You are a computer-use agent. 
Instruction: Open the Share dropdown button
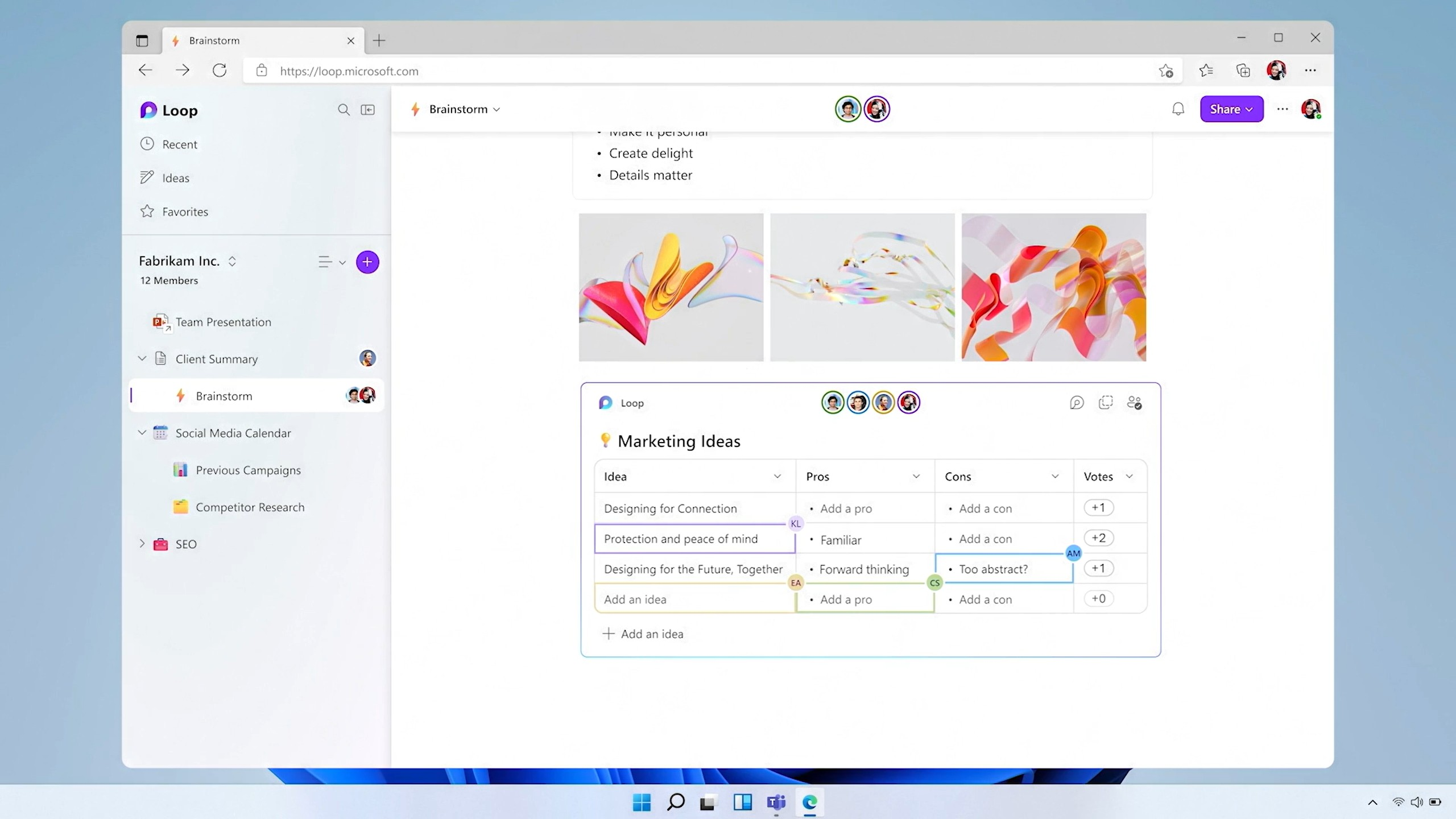[x=1232, y=109]
